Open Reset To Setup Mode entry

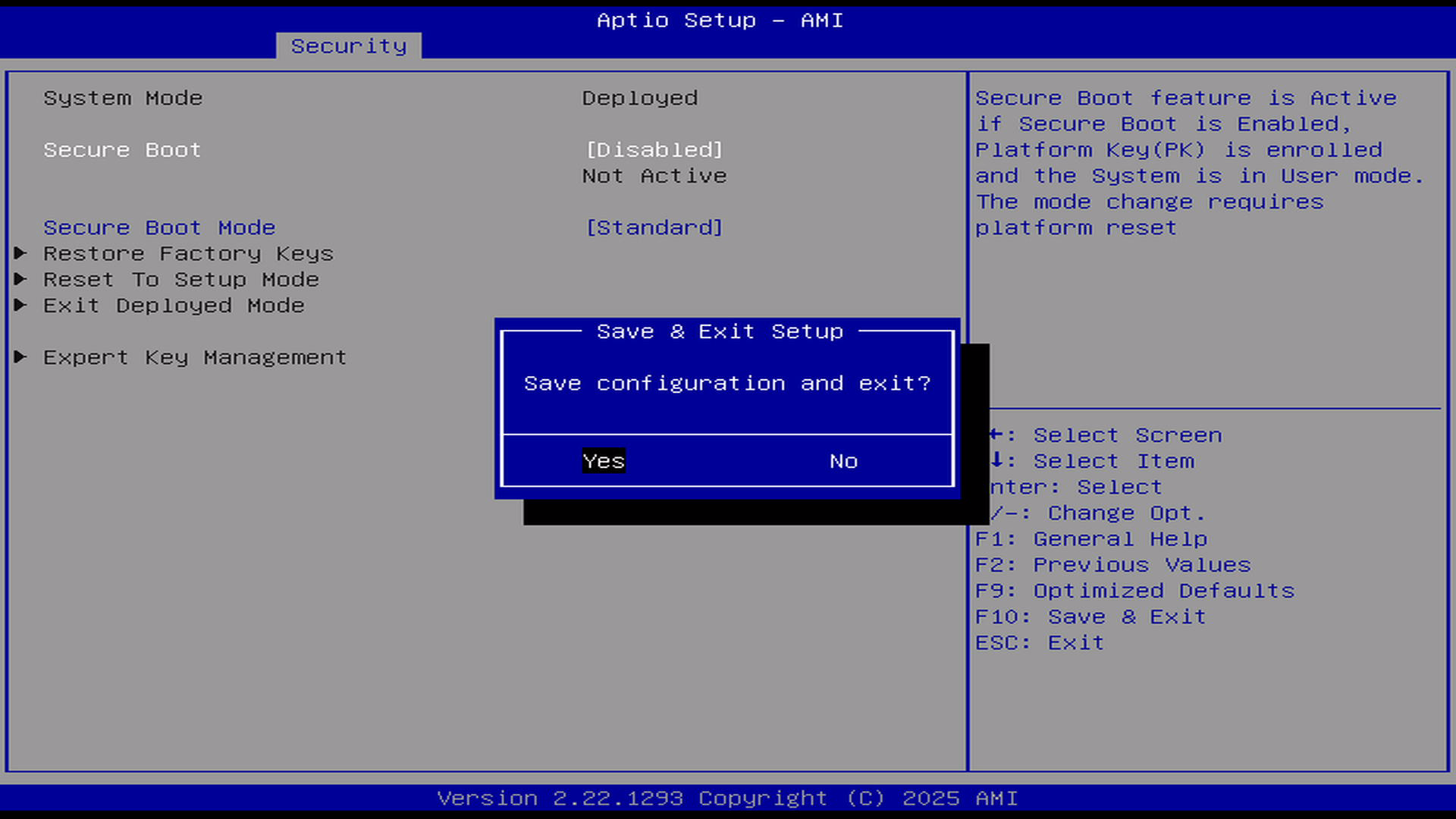pos(180,279)
